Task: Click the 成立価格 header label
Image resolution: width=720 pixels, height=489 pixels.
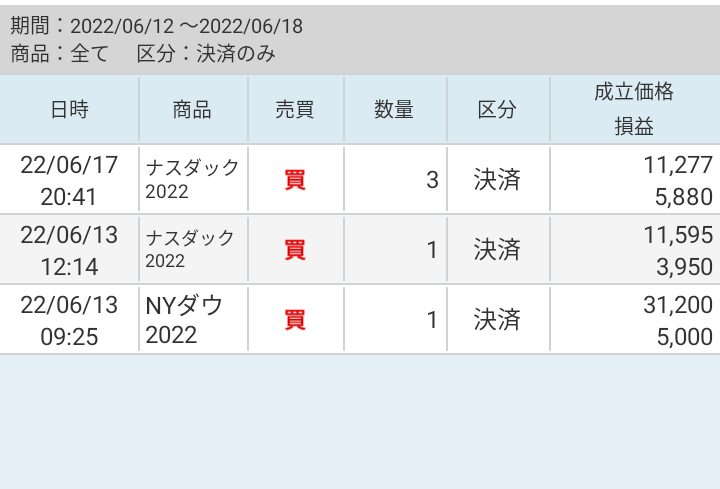Action: (x=634, y=93)
